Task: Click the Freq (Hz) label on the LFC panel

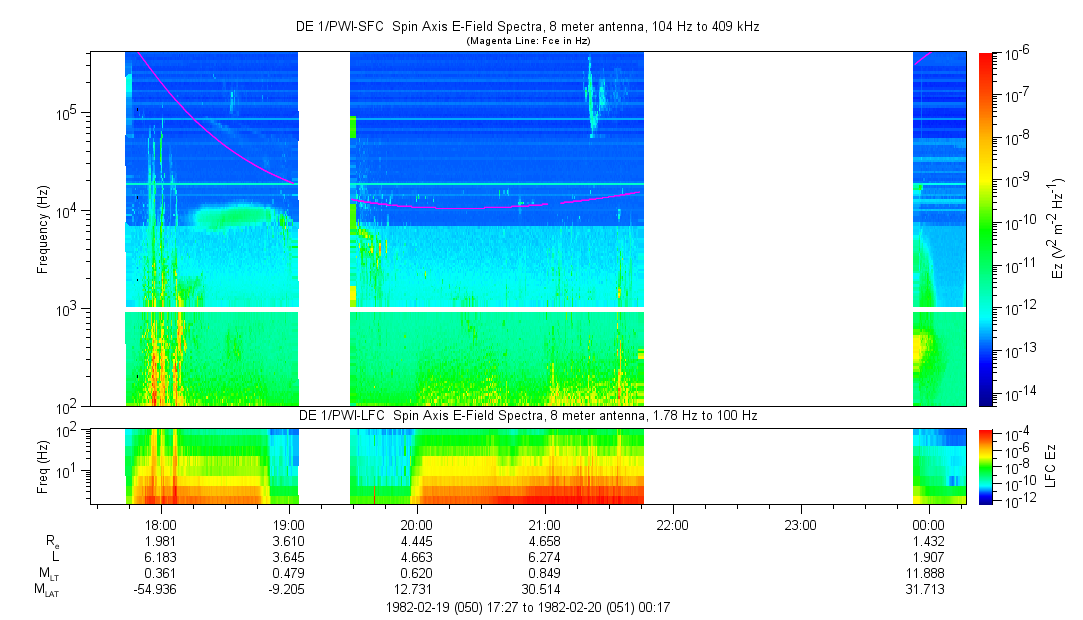Action: pyautogui.click(x=43, y=465)
